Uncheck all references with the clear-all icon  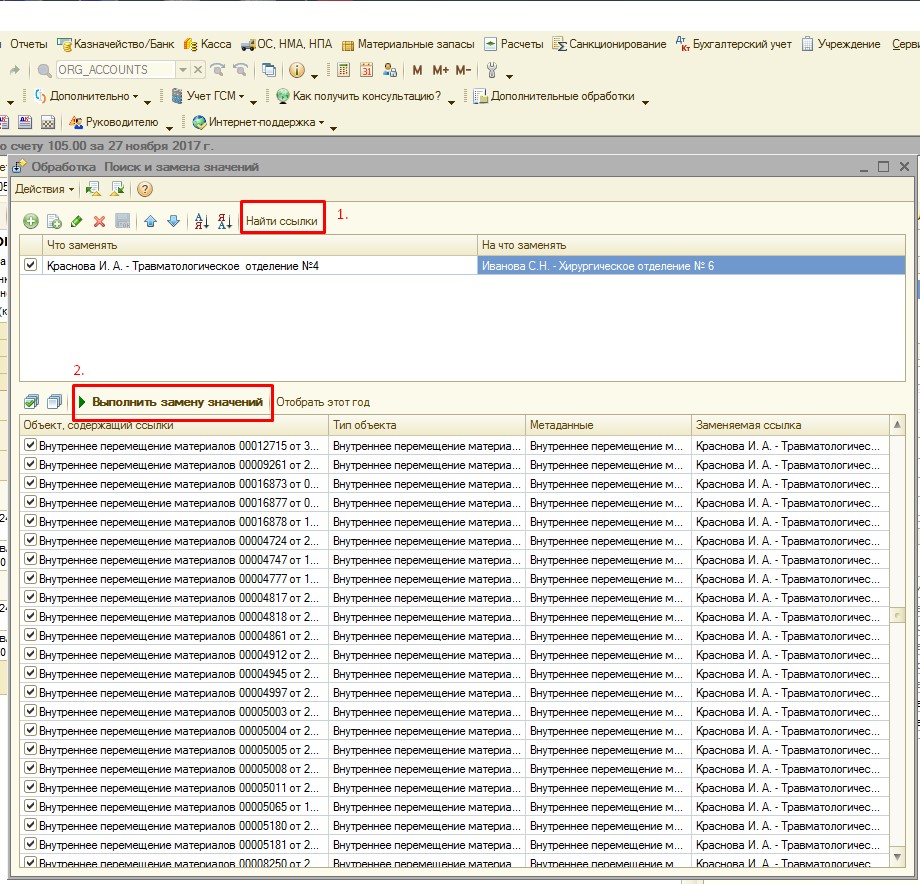click(x=54, y=402)
